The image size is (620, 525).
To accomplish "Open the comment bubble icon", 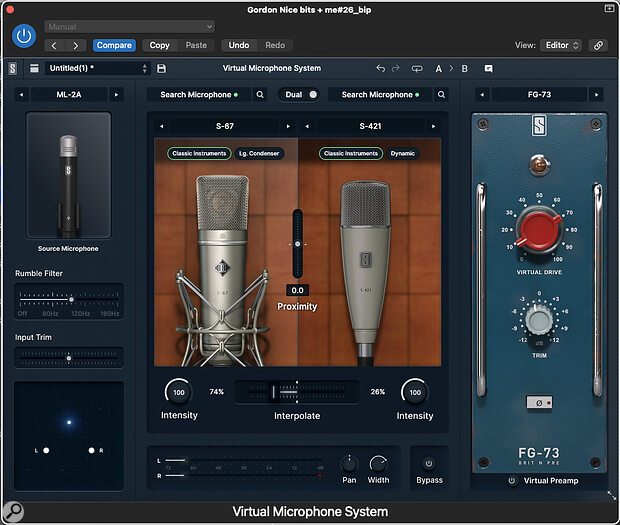I will pyautogui.click(x=489, y=69).
